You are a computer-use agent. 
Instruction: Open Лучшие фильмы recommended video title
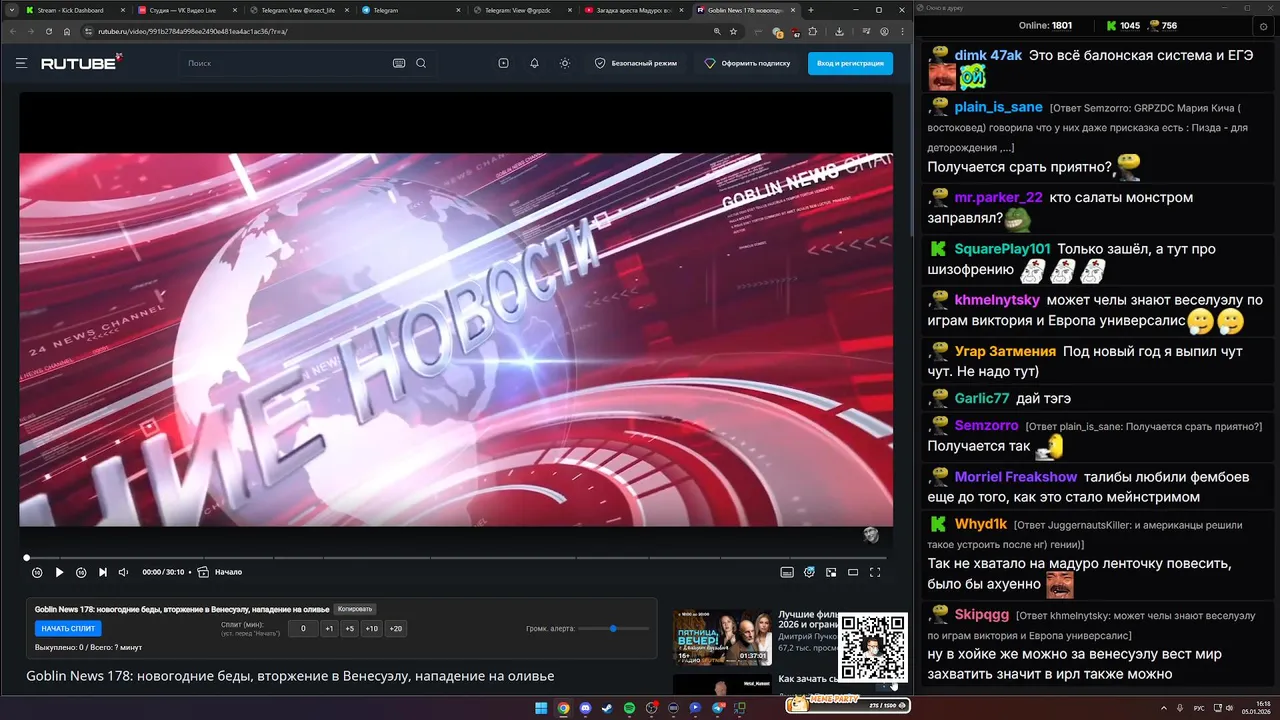808,620
